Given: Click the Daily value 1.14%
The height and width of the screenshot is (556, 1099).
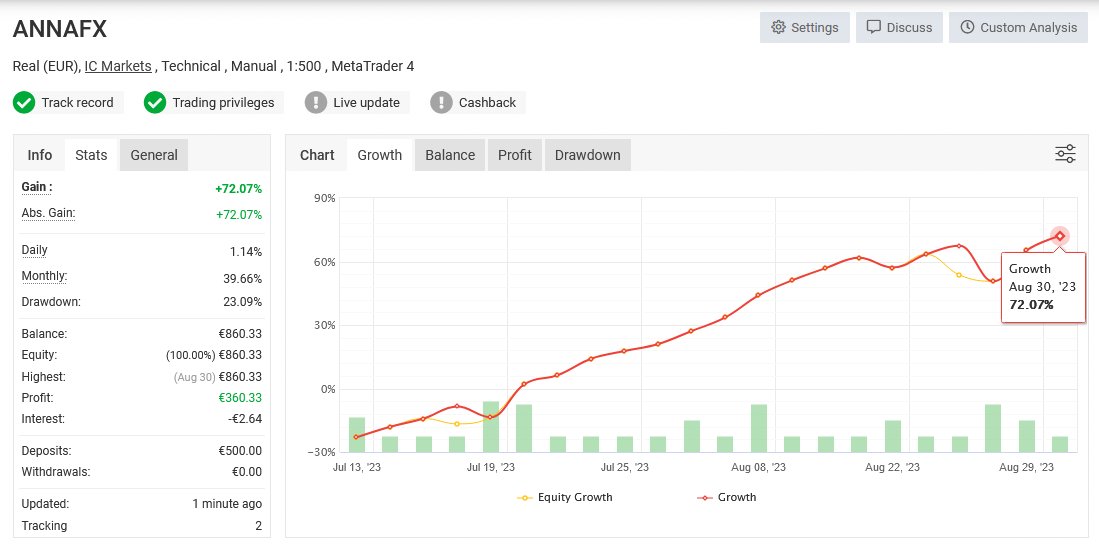Looking at the screenshot, I should click(246, 252).
